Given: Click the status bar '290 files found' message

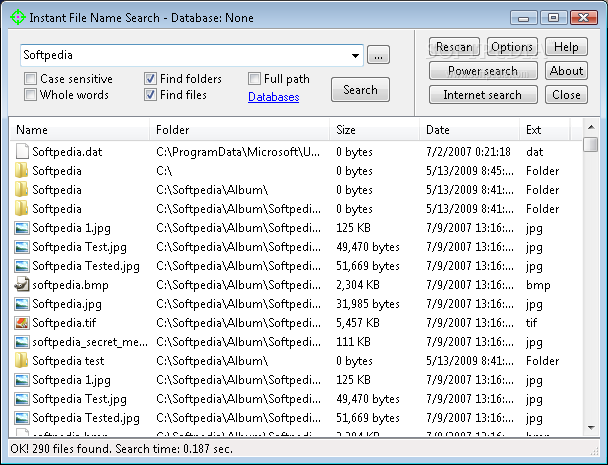Looking at the screenshot, I should [x=121, y=449].
